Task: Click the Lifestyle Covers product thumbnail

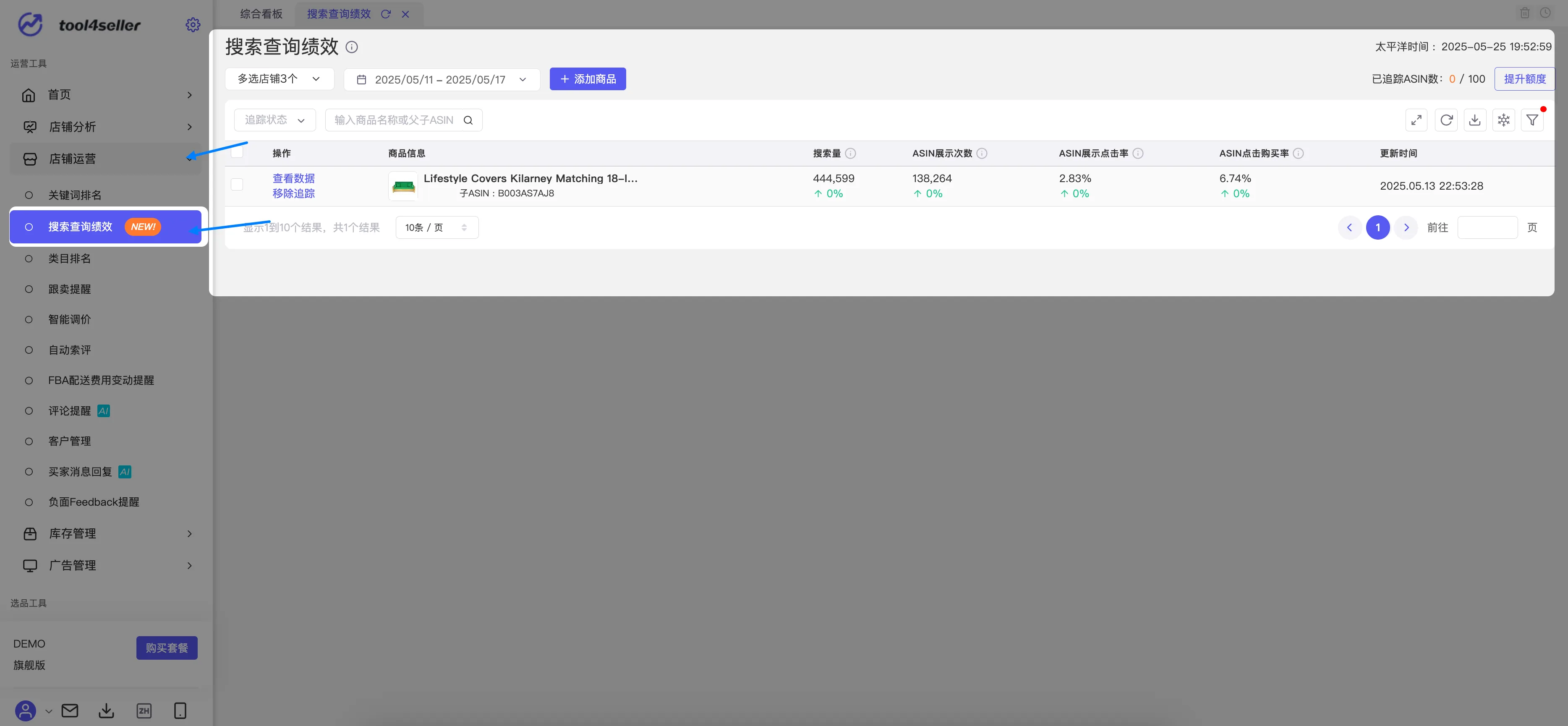Action: click(403, 186)
